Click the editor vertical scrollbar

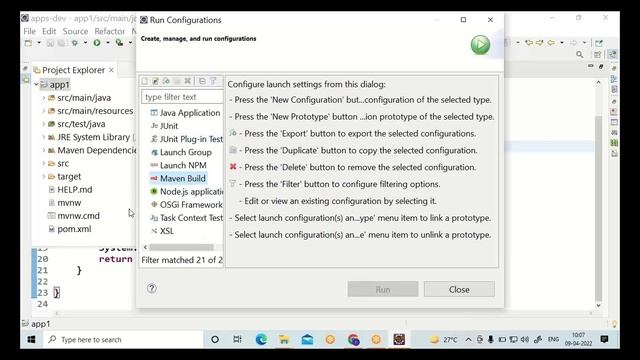[598, 208]
